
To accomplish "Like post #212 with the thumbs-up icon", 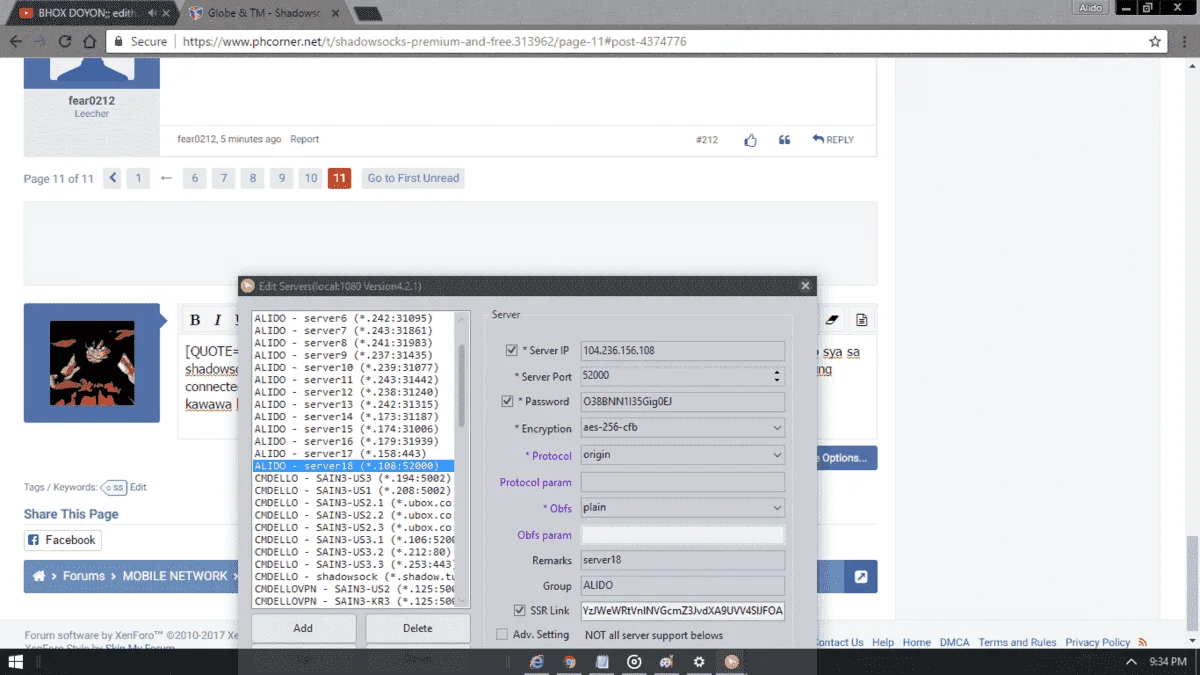I will click(750, 140).
